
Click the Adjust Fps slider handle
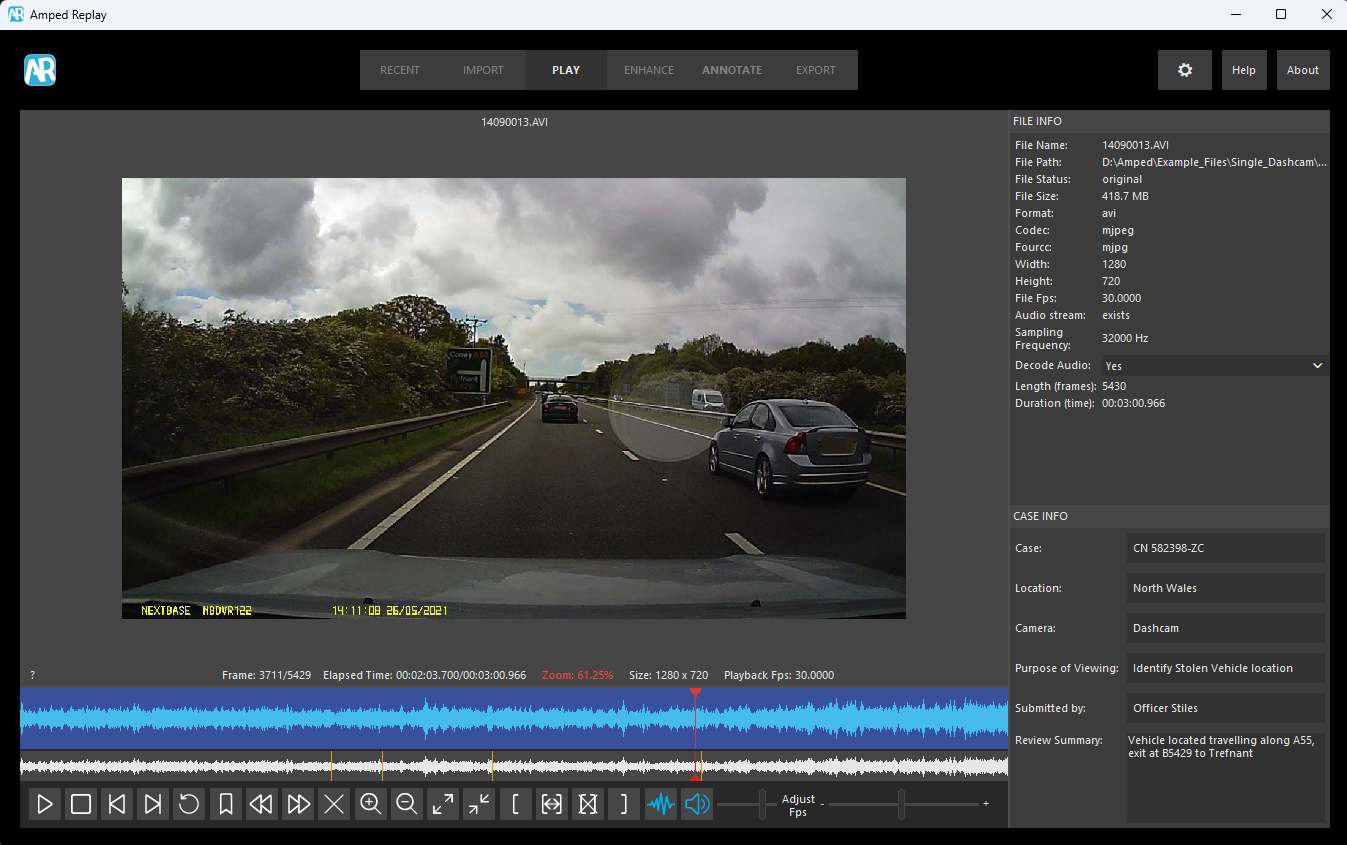(902, 804)
